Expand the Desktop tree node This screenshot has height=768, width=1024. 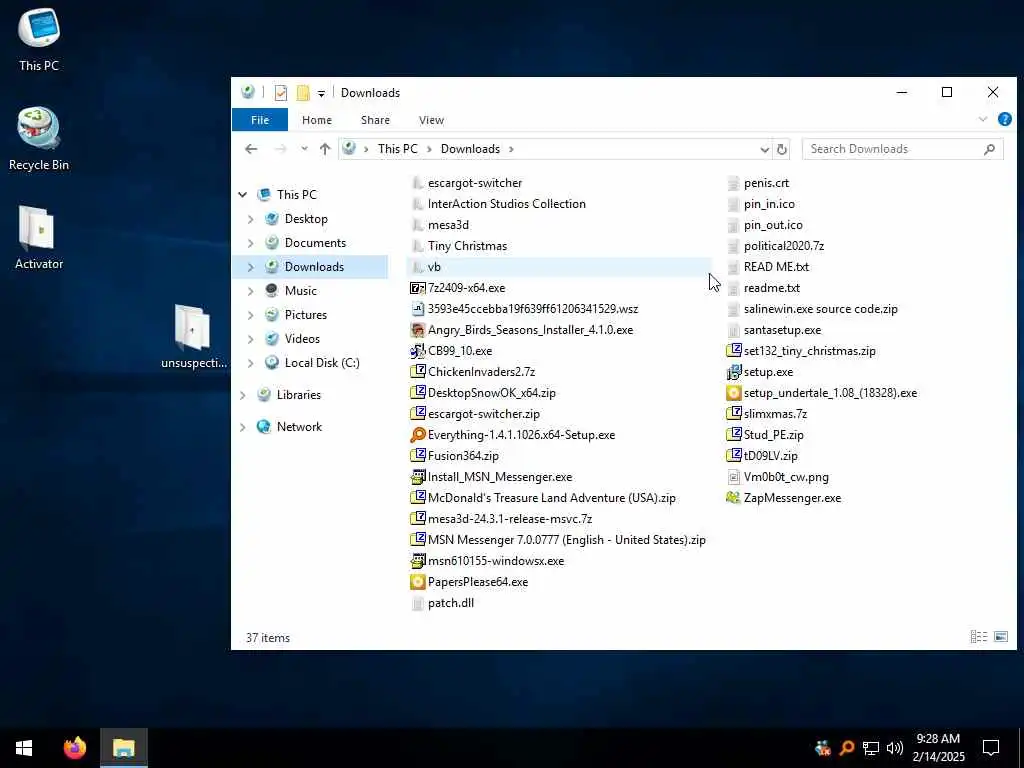click(x=251, y=219)
